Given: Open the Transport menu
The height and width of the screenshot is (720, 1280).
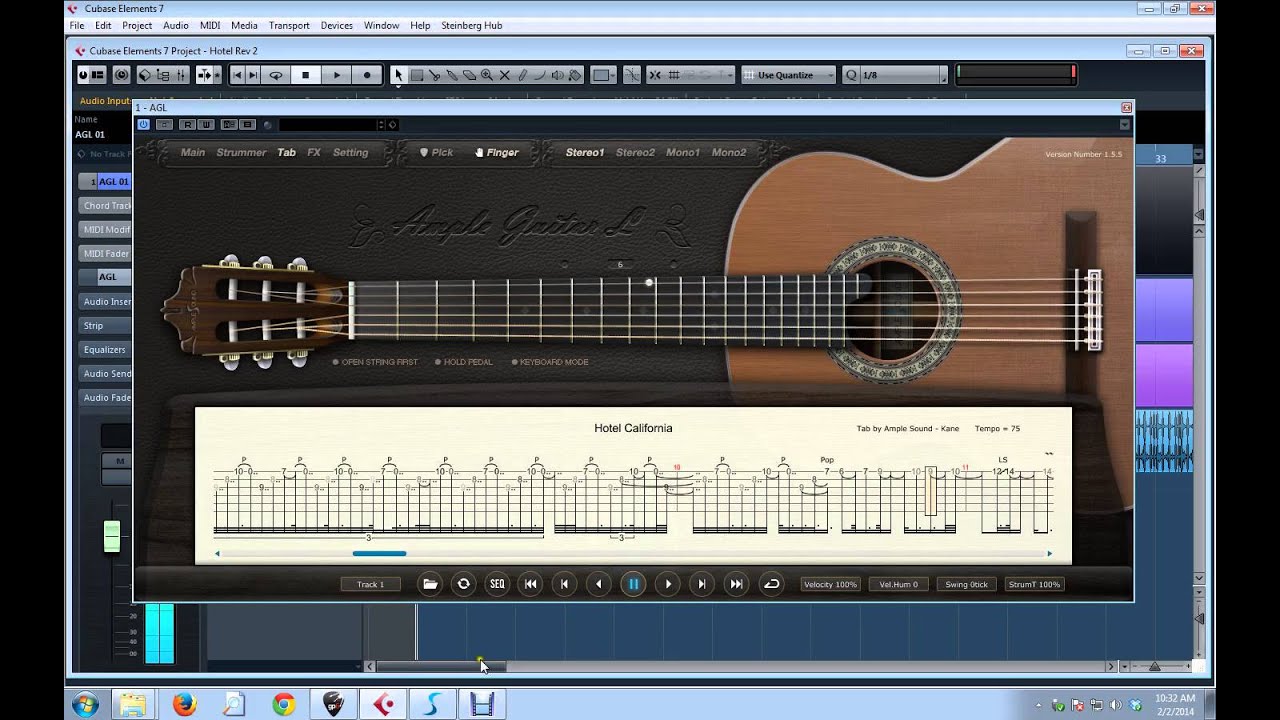Looking at the screenshot, I should pyautogui.click(x=289, y=25).
